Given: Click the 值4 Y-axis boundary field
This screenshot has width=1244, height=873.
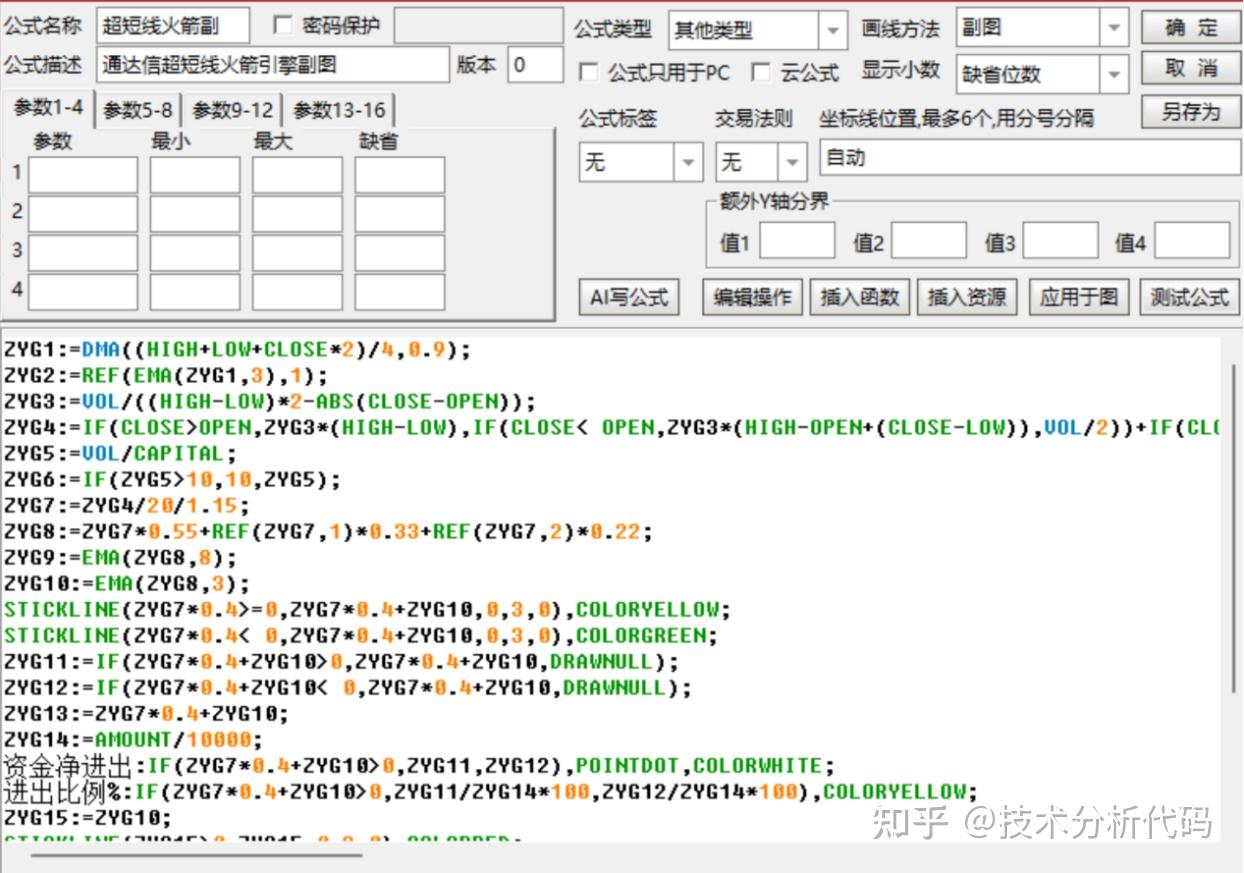Looking at the screenshot, I should pos(1192,241).
